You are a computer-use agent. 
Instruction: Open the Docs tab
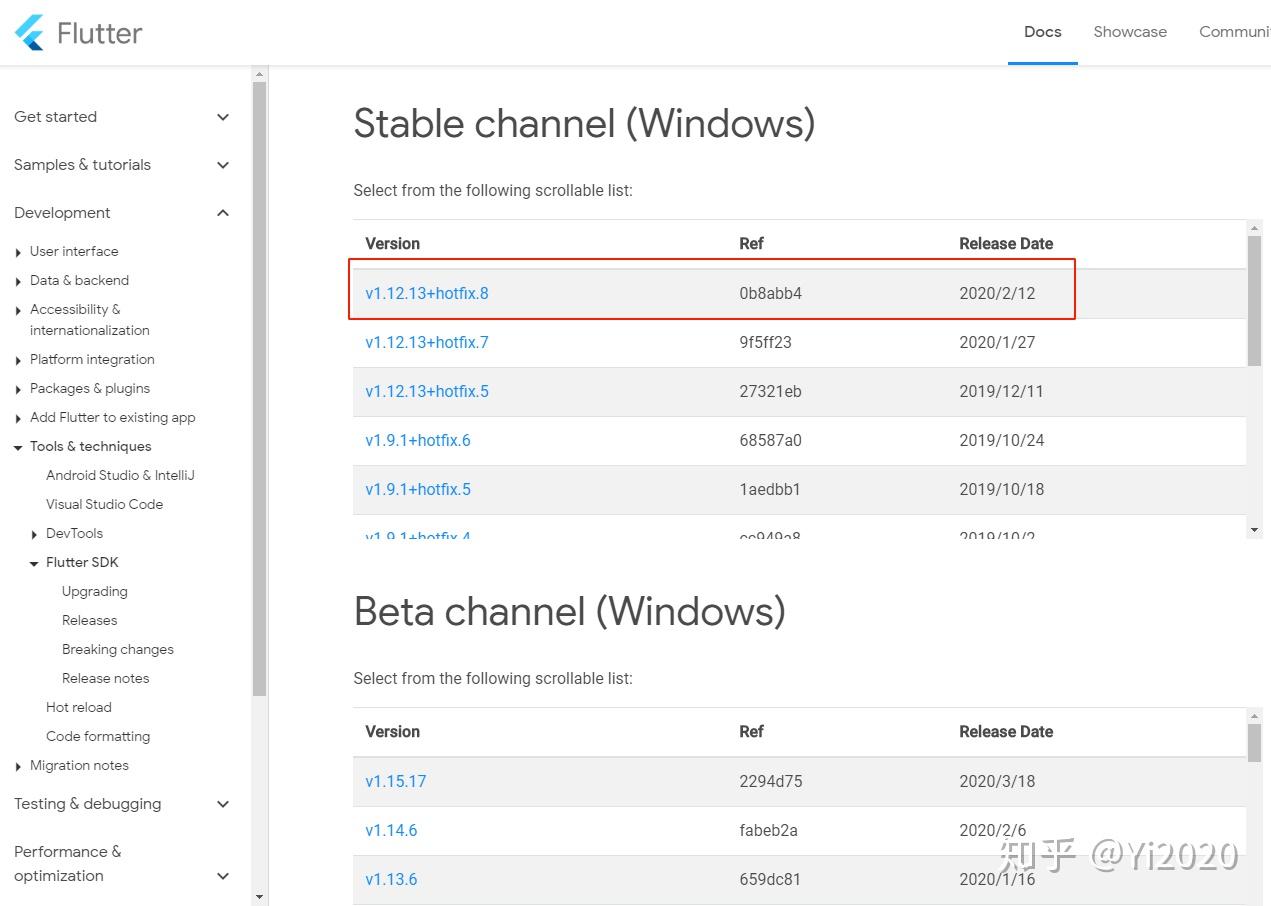coord(1042,32)
